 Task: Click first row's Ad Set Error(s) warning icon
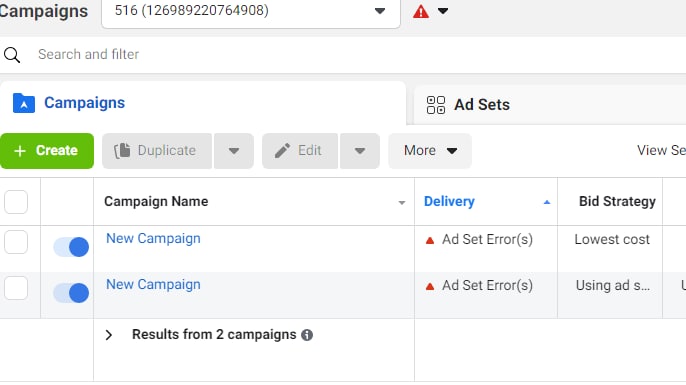pos(430,240)
